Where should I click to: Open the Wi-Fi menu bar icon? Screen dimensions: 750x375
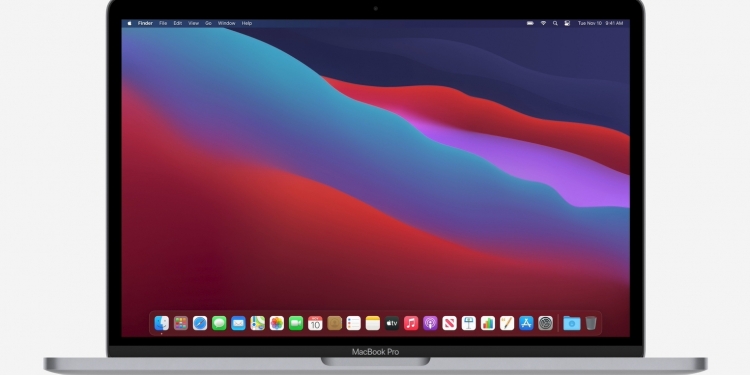click(x=543, y=23)
